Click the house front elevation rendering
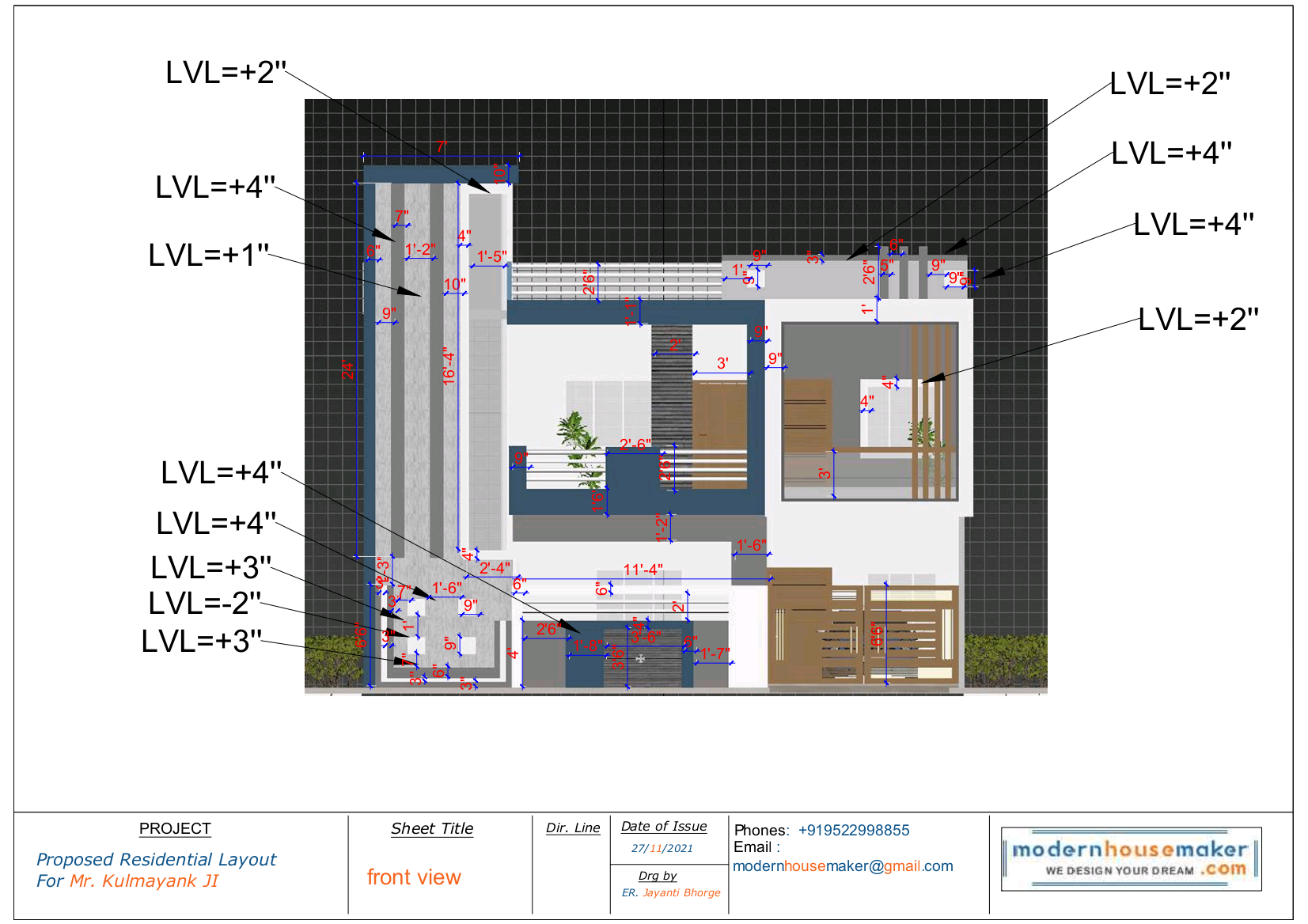The height and width of the screenshot is (924, 1308). click(x=676, y=396)
